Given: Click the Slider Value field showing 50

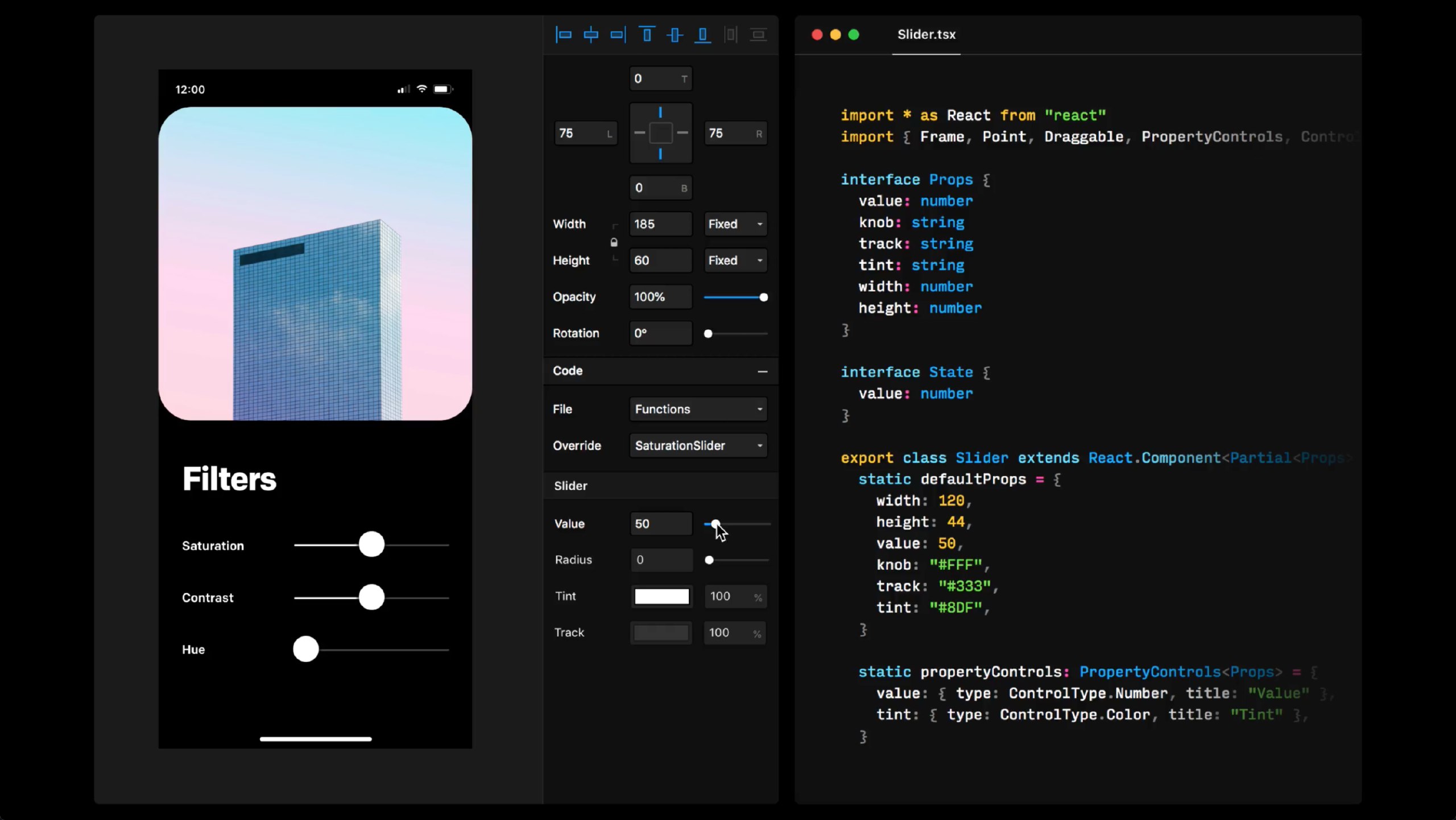Looking at the screenshot, I should point(661,524).
